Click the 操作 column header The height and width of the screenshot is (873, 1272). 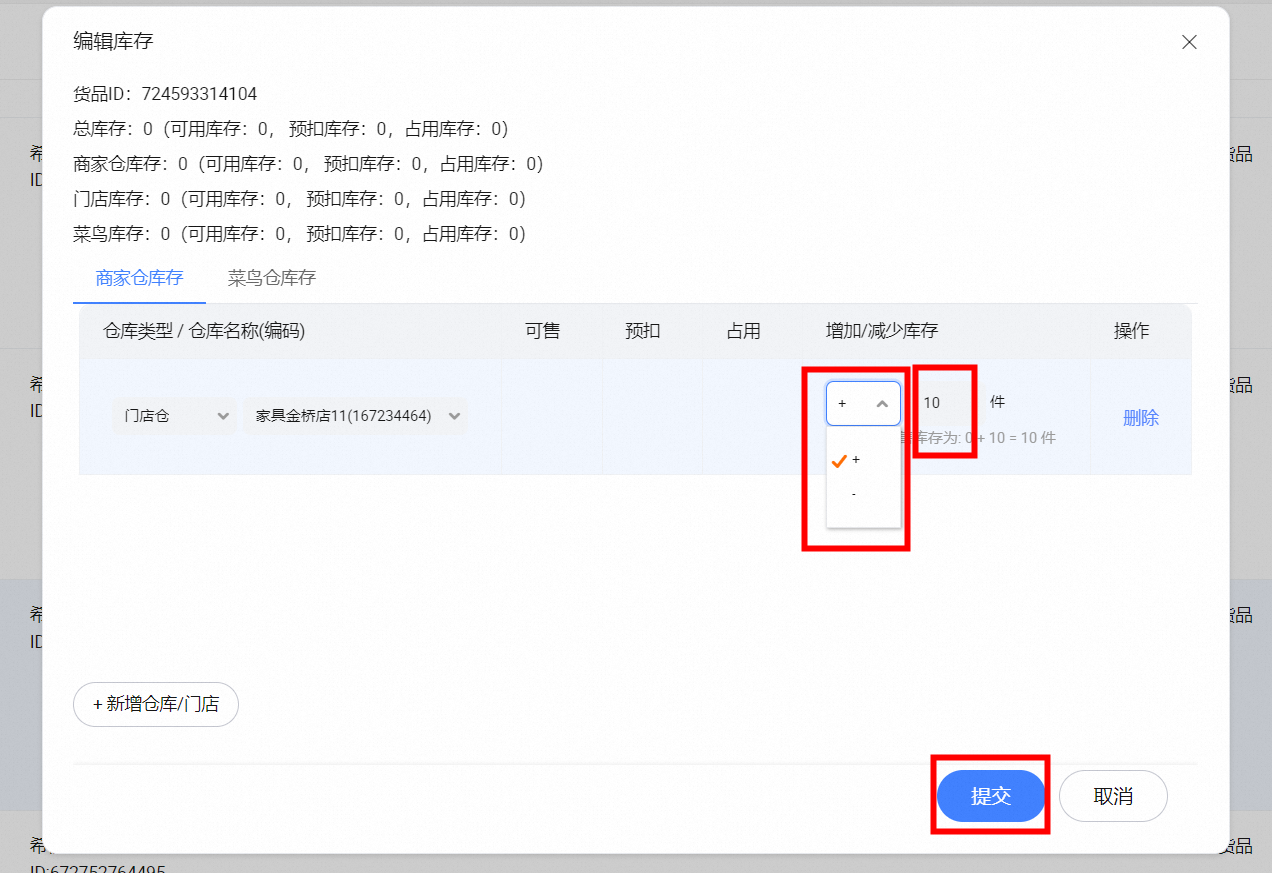coord(1132,331)
